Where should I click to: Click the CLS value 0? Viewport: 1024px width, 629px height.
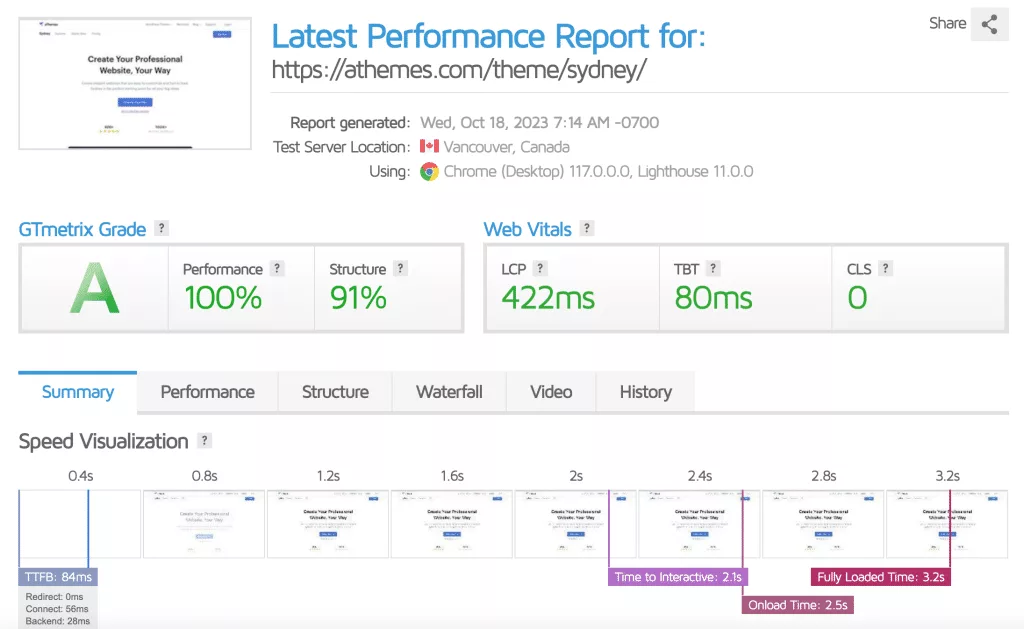coord(857,298)
